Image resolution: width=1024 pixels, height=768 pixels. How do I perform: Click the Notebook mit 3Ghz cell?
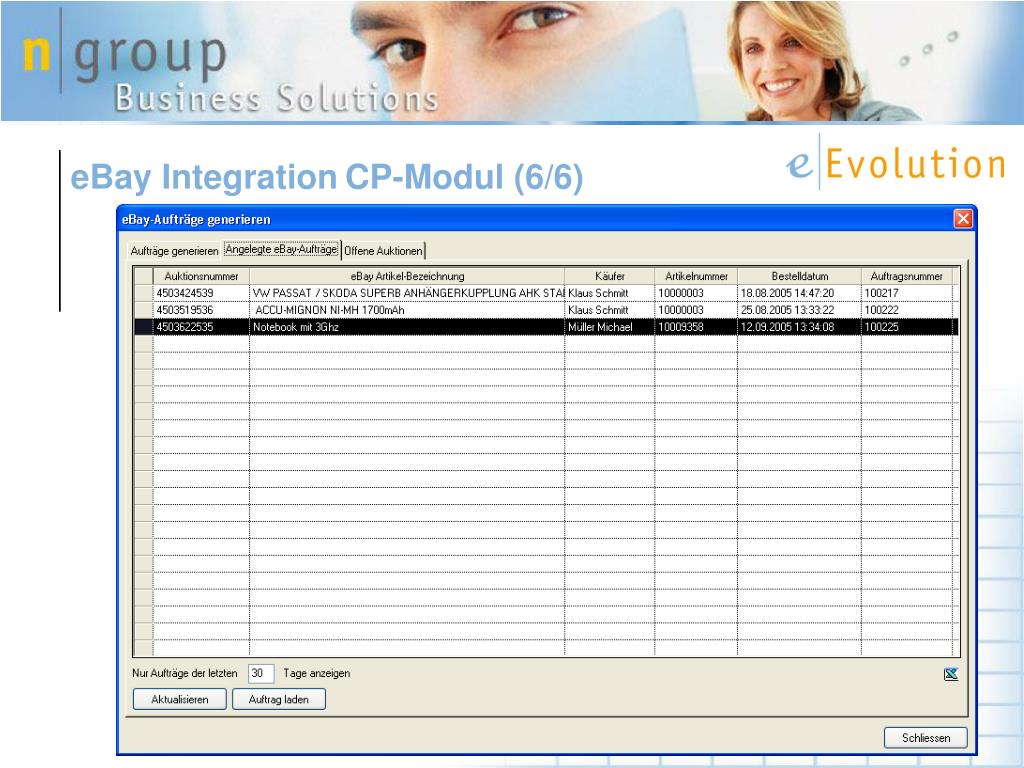pyautogui.click(x=407, y=327)
